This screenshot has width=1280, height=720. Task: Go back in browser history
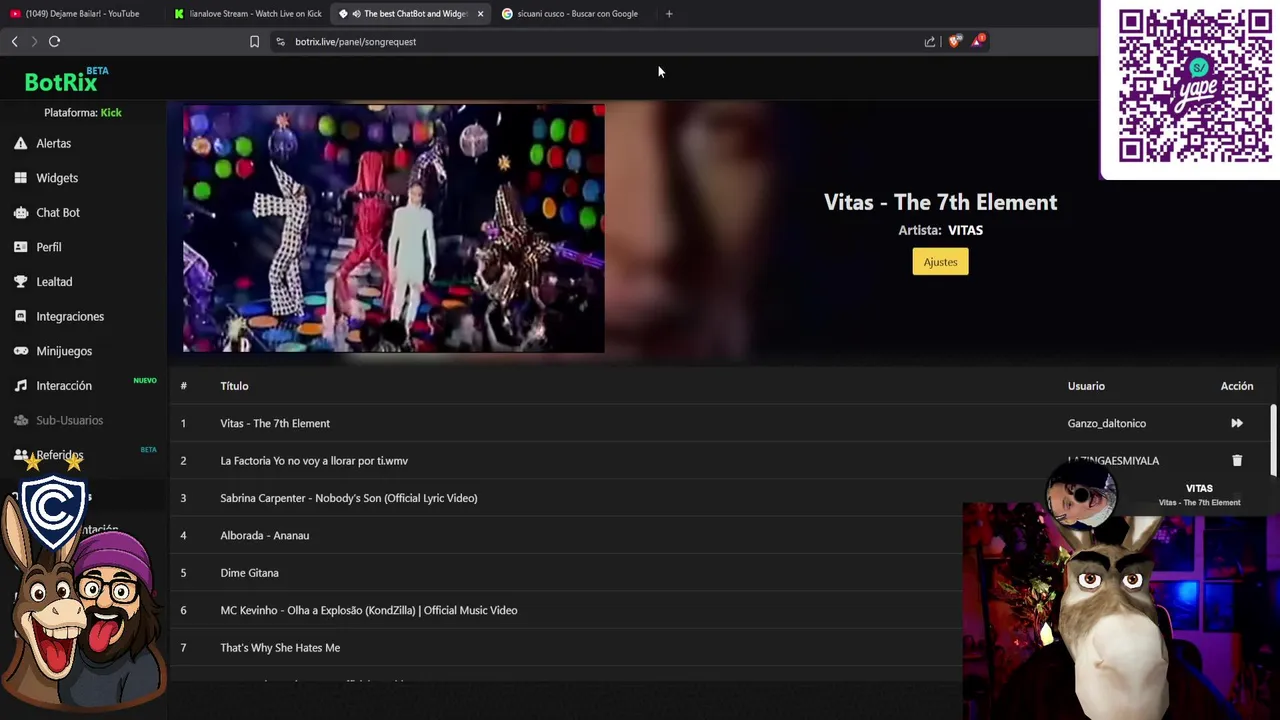click(x=14, y=41)
